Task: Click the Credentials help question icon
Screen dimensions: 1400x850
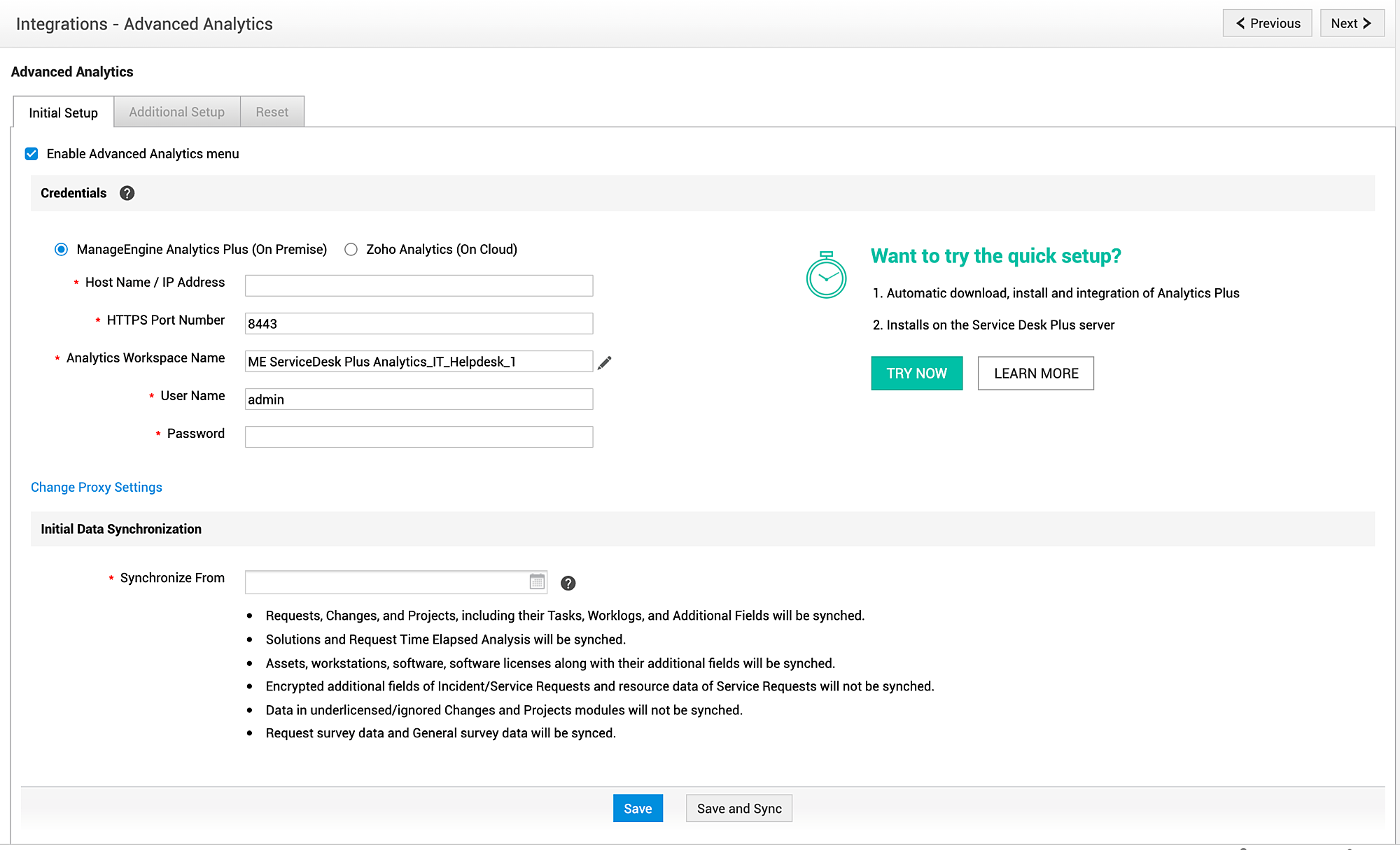Action: [x=127, y=193]
